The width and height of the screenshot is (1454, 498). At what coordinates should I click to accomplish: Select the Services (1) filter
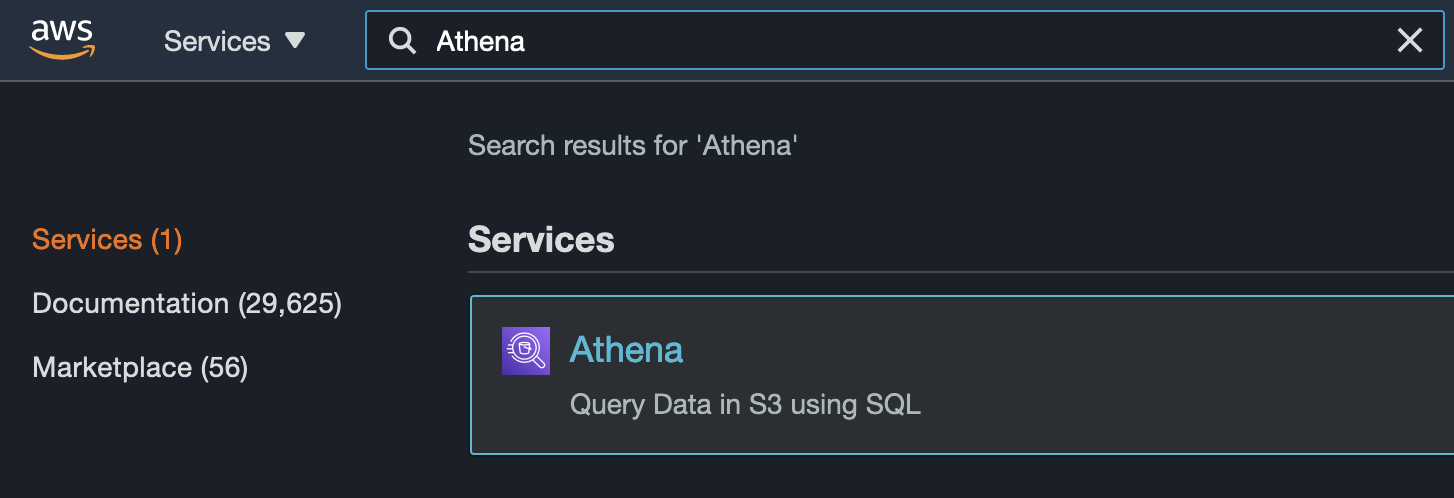pos(107,240)
